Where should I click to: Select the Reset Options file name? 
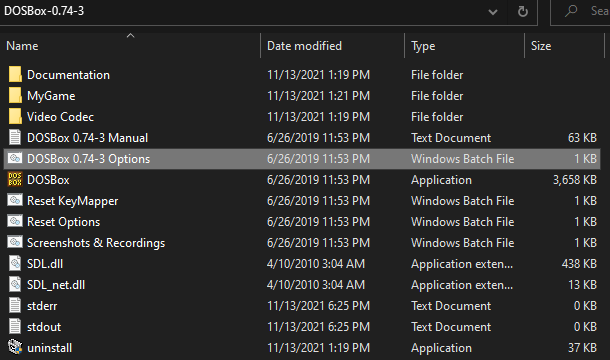[x=63, y=222]
